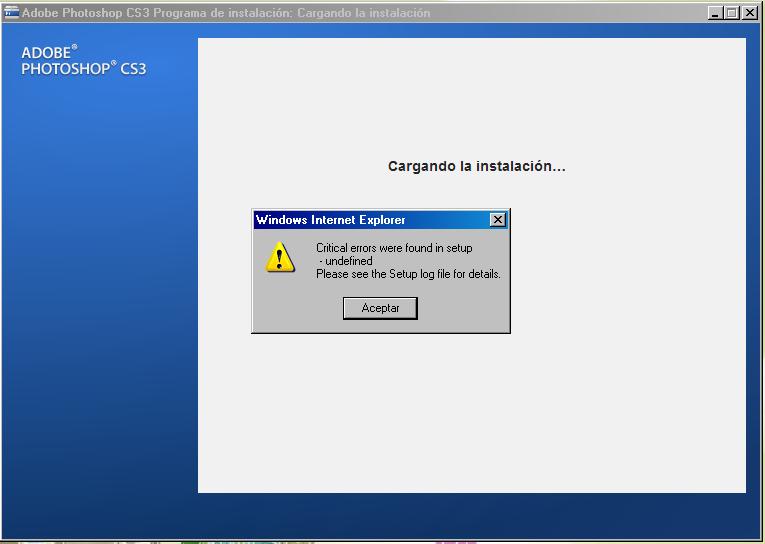
Task: Click the yellow warning icon in the dialog
Action: tap(280, 257)
